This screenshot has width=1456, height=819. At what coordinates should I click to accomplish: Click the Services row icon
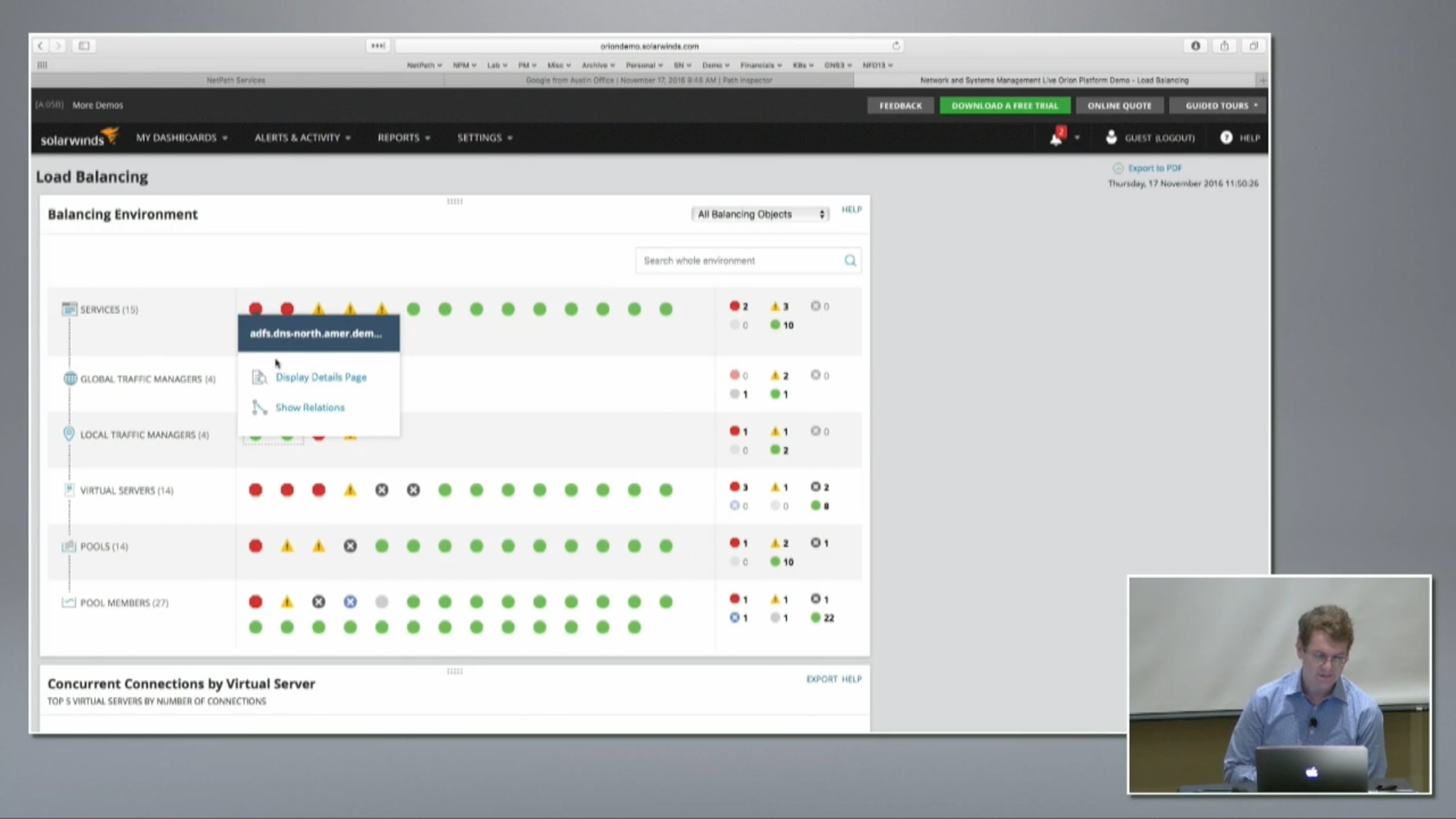(69, 309)
